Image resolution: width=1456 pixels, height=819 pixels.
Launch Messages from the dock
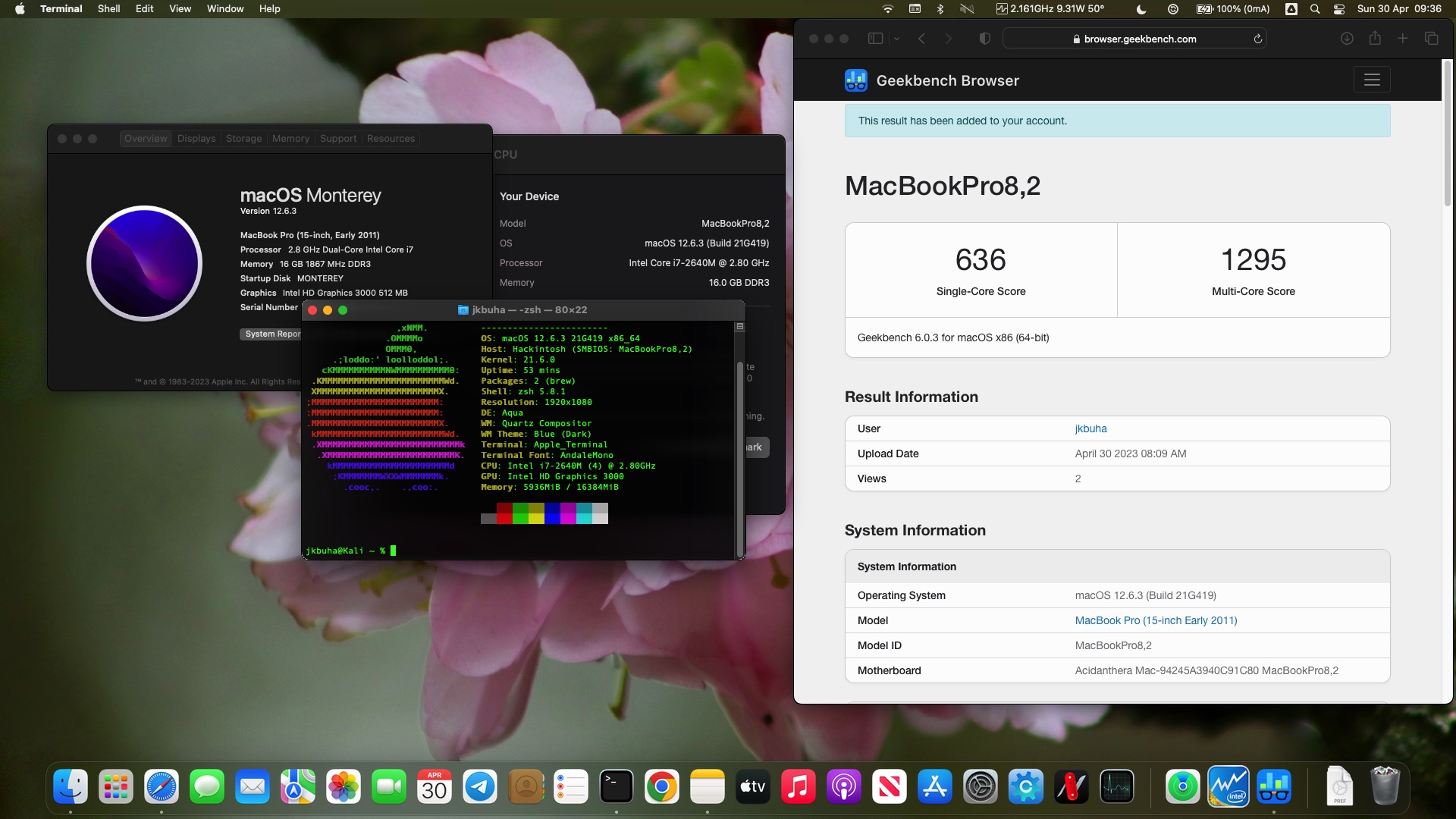pyautogui.click(x=207, y=787)
